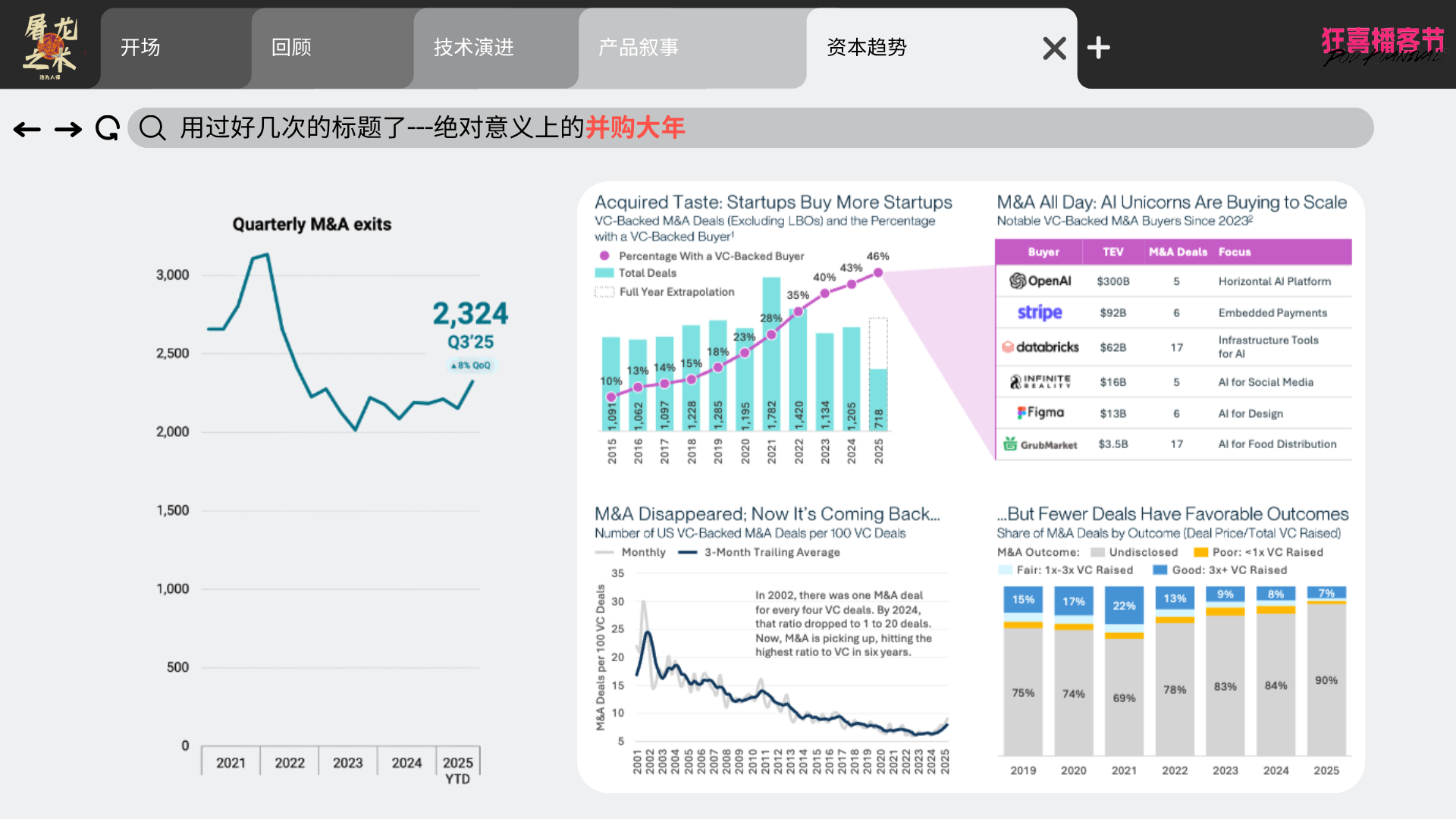Click the 狂喜播客节 logo
Viewport: 1456px width, 819px height.
[x=1382, y=45]
